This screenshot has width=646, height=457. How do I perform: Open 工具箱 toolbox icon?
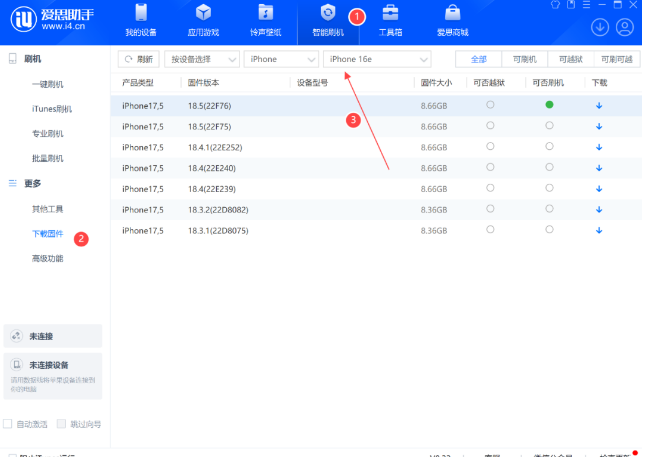[390, 13]
